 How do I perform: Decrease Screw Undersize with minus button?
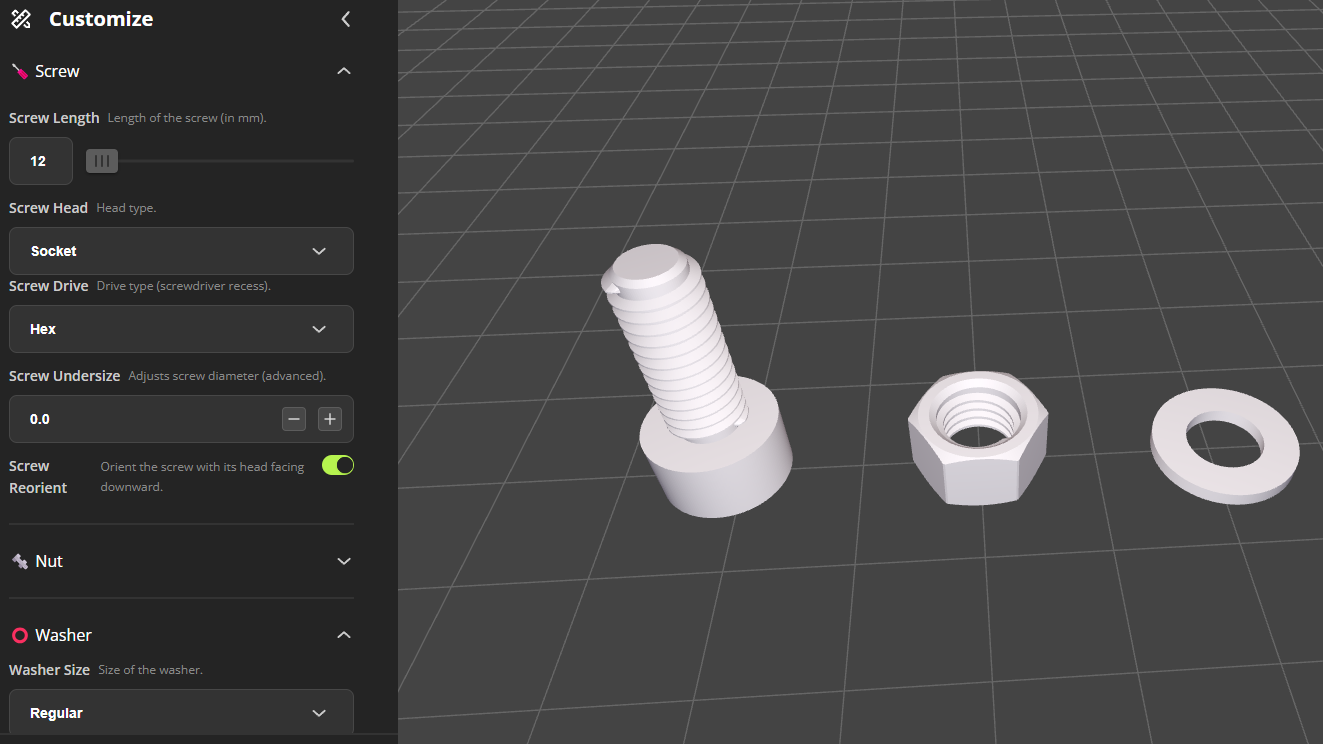[x=294, y=419]
